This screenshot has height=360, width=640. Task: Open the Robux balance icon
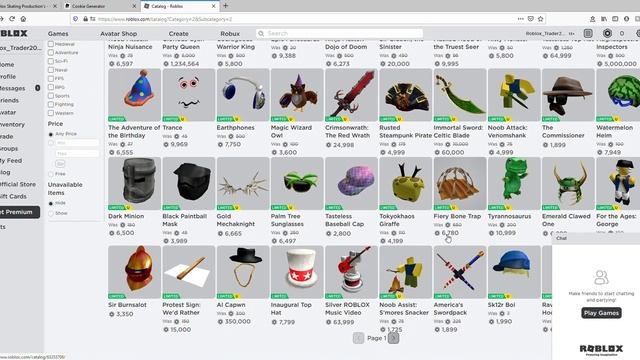607,33
